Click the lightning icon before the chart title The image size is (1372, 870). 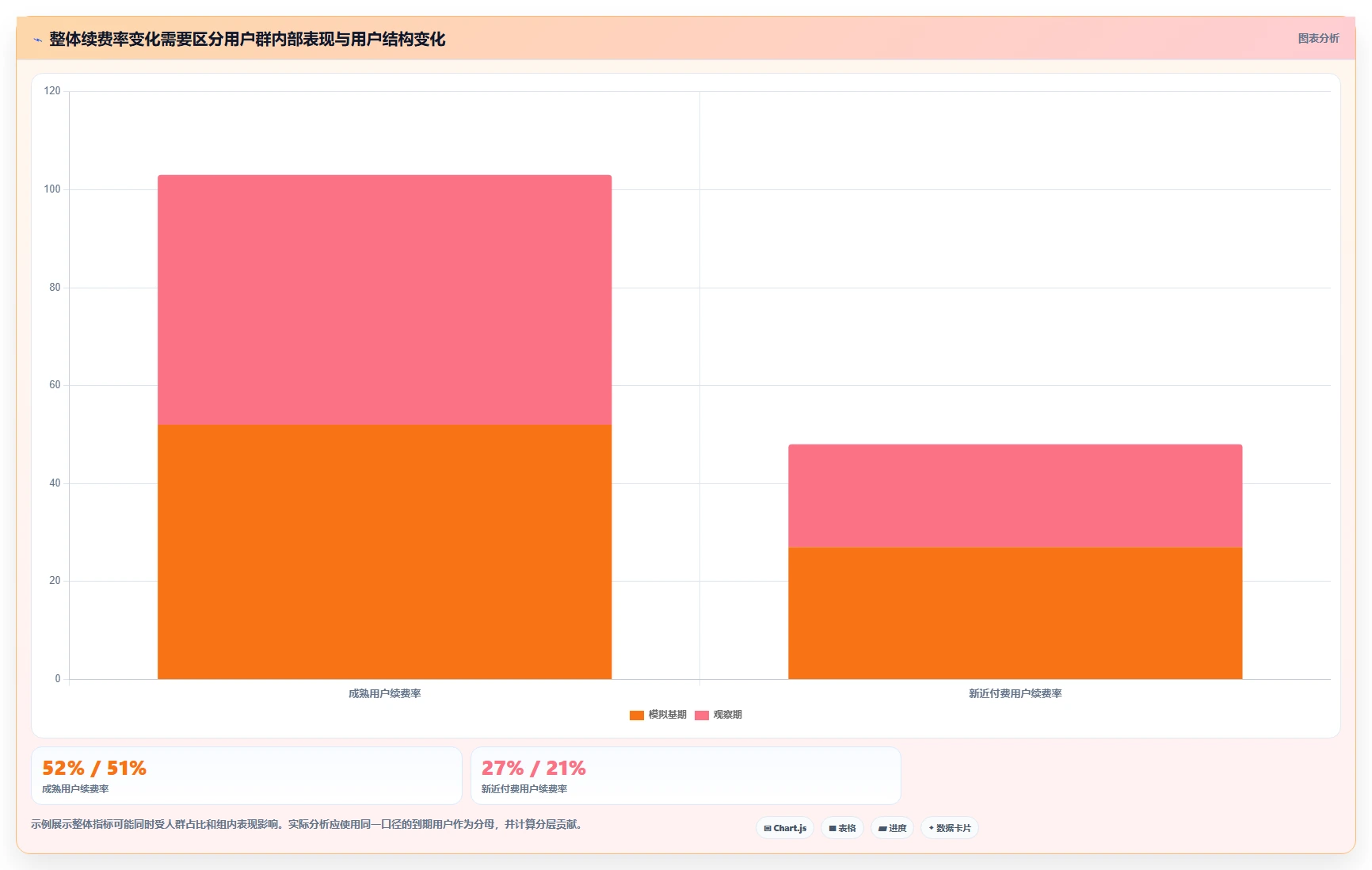pos(37,40)
